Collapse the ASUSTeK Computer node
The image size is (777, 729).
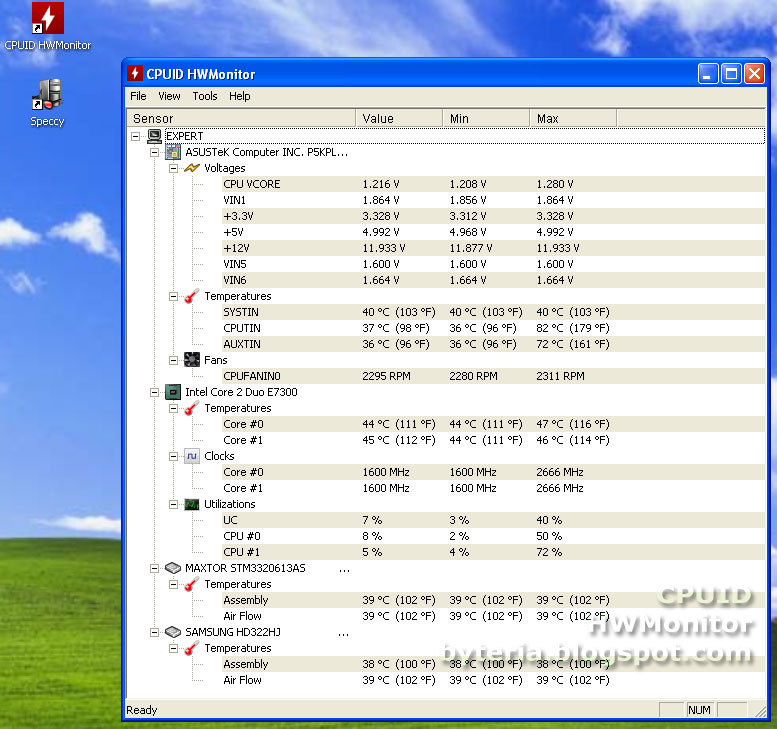pyautogui.click(x=155, y=152)
